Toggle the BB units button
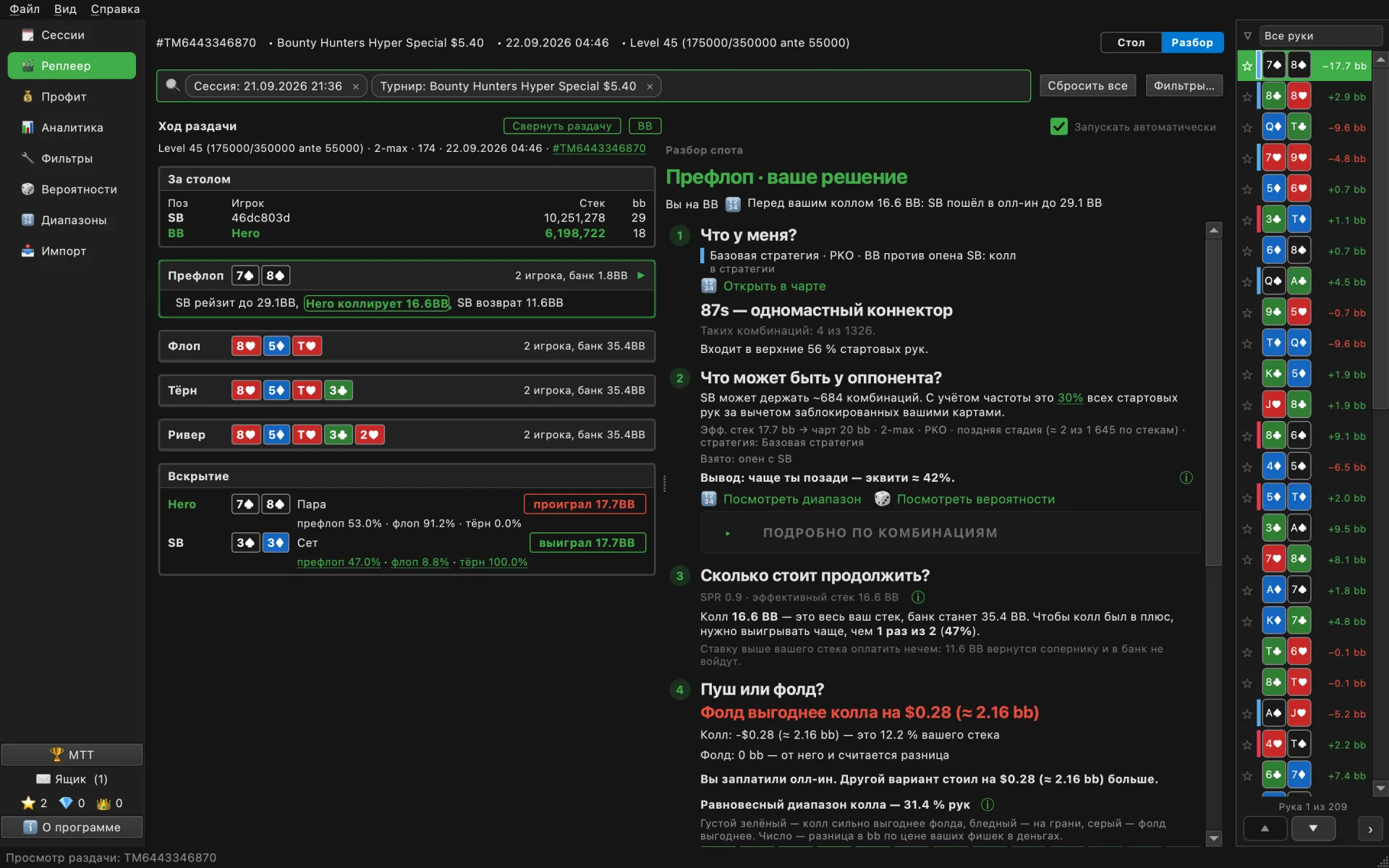 [645, 126]
